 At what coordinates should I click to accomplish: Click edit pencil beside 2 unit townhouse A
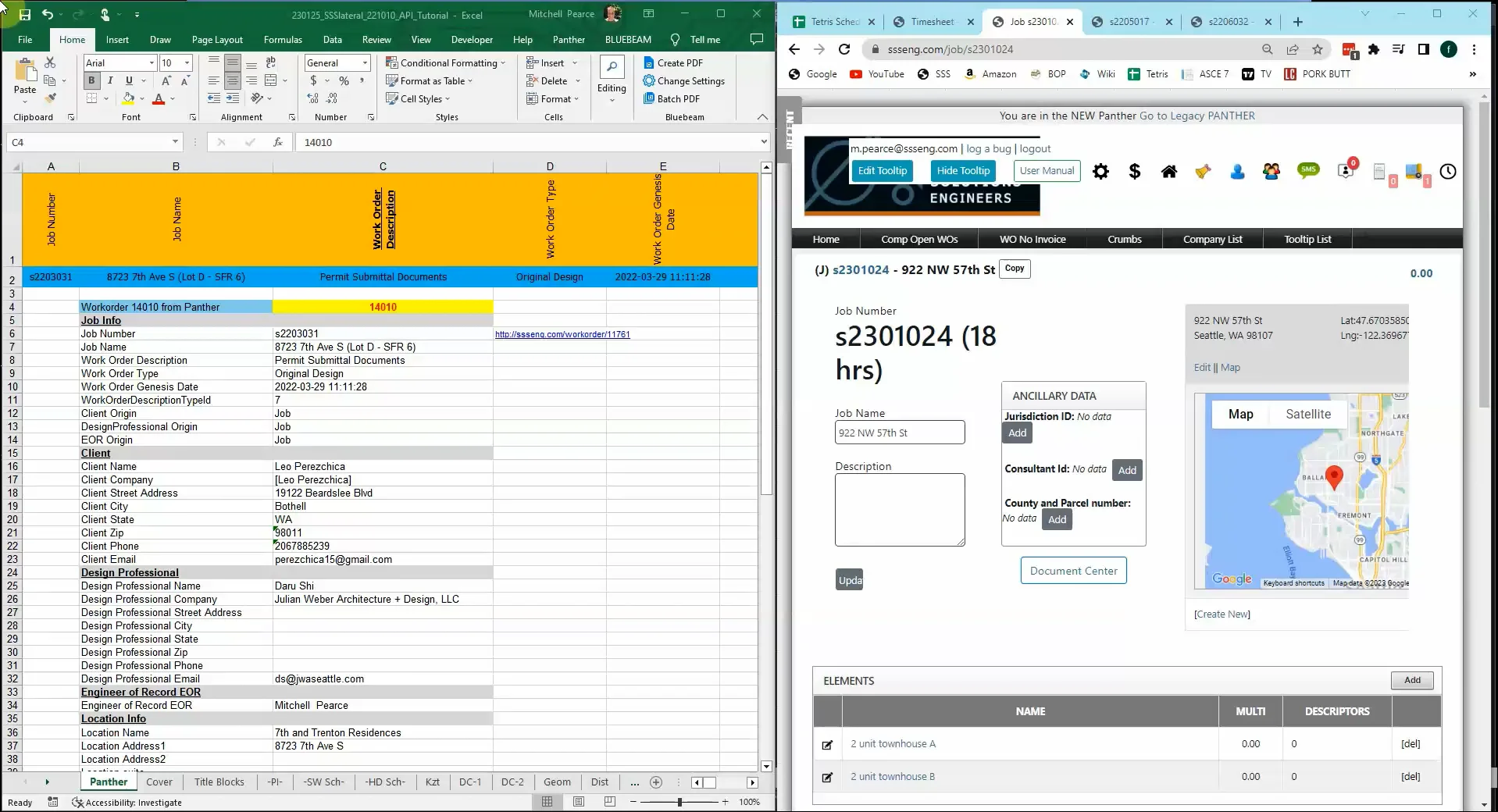[x=826, y=746]
